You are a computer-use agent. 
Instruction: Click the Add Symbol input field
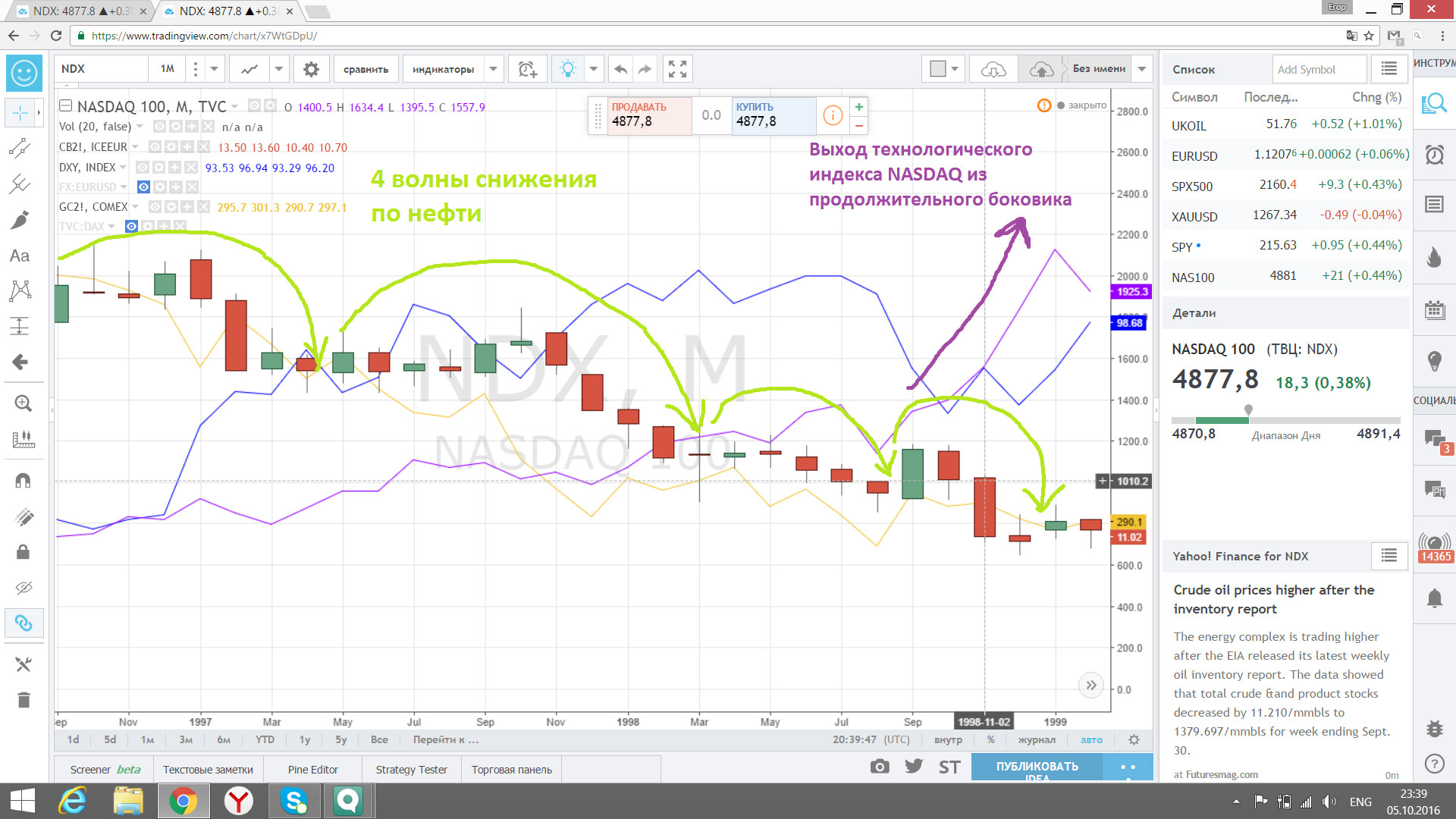[x=1319, y=70]
